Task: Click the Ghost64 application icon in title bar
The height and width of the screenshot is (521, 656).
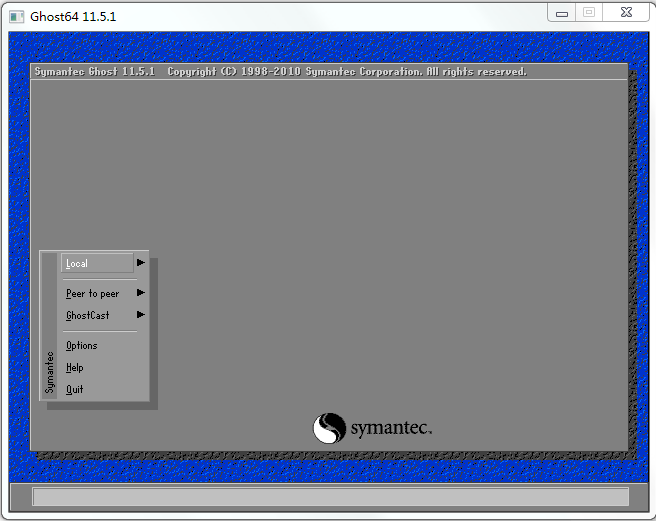Action: (x=16, y=16)
